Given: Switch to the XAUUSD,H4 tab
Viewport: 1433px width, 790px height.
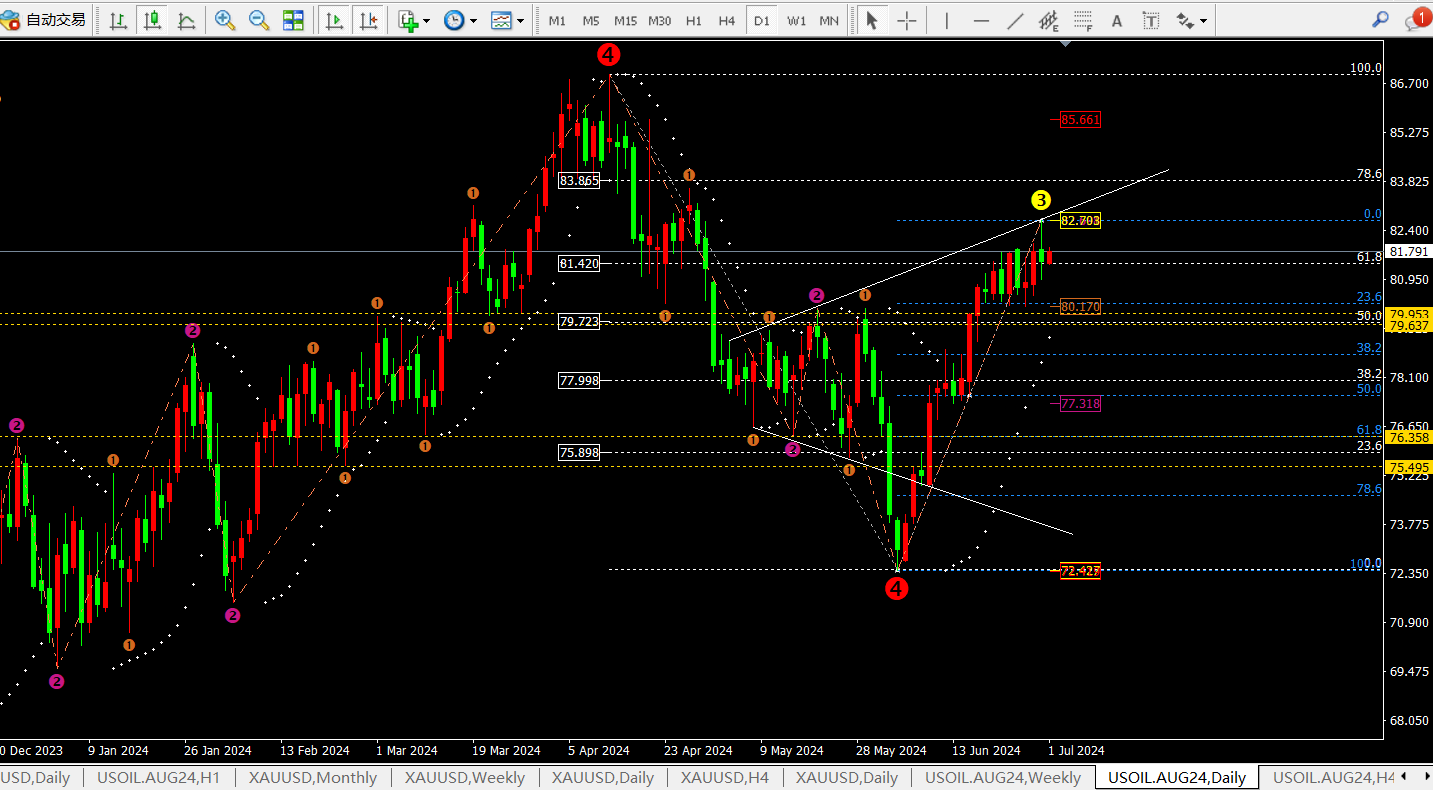Looking at the screenshot, I should [x=725, y=777].
